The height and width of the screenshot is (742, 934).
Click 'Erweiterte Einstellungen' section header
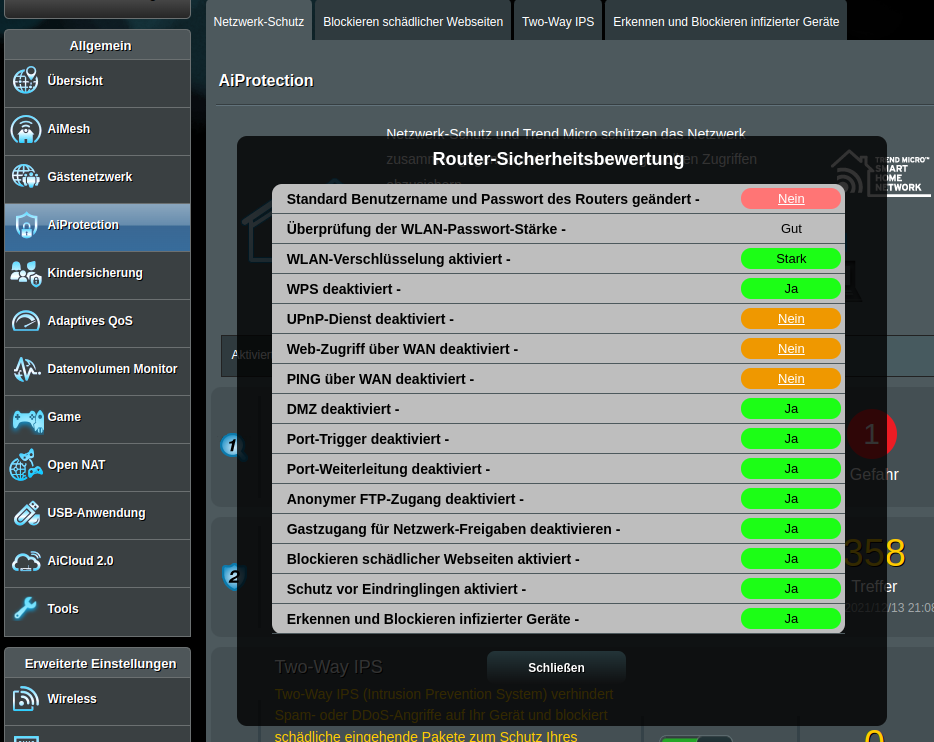click(x=100, y=664)
